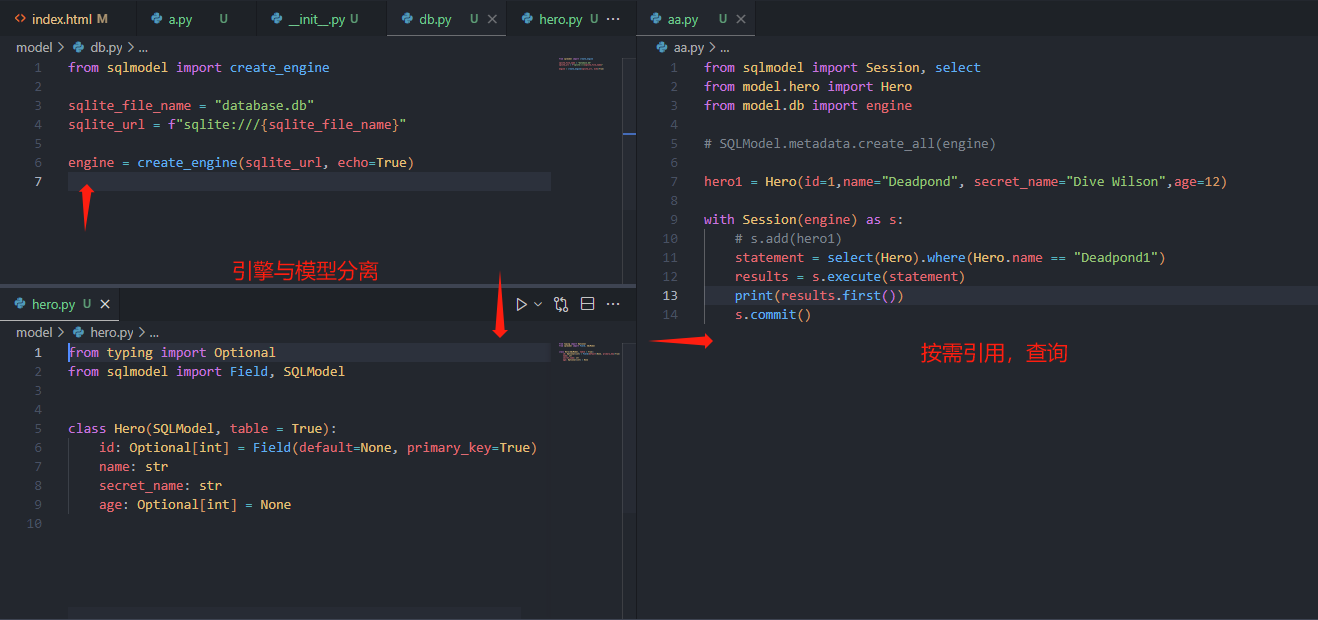The height and width of the screenshot is (620, 1318).
Task: Select the __init__.py tab
Action: [321, 19]
